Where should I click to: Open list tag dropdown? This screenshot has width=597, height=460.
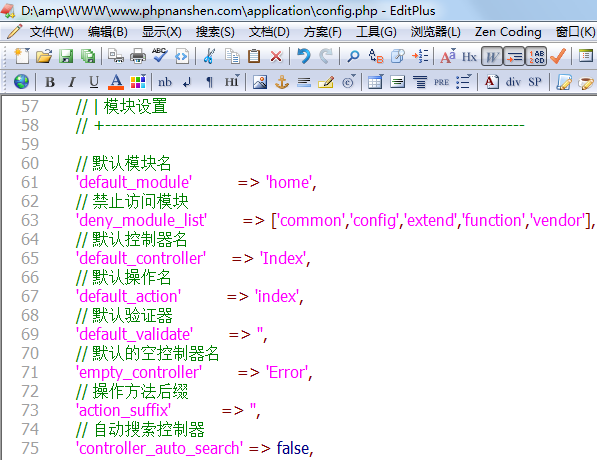[464, 81]
